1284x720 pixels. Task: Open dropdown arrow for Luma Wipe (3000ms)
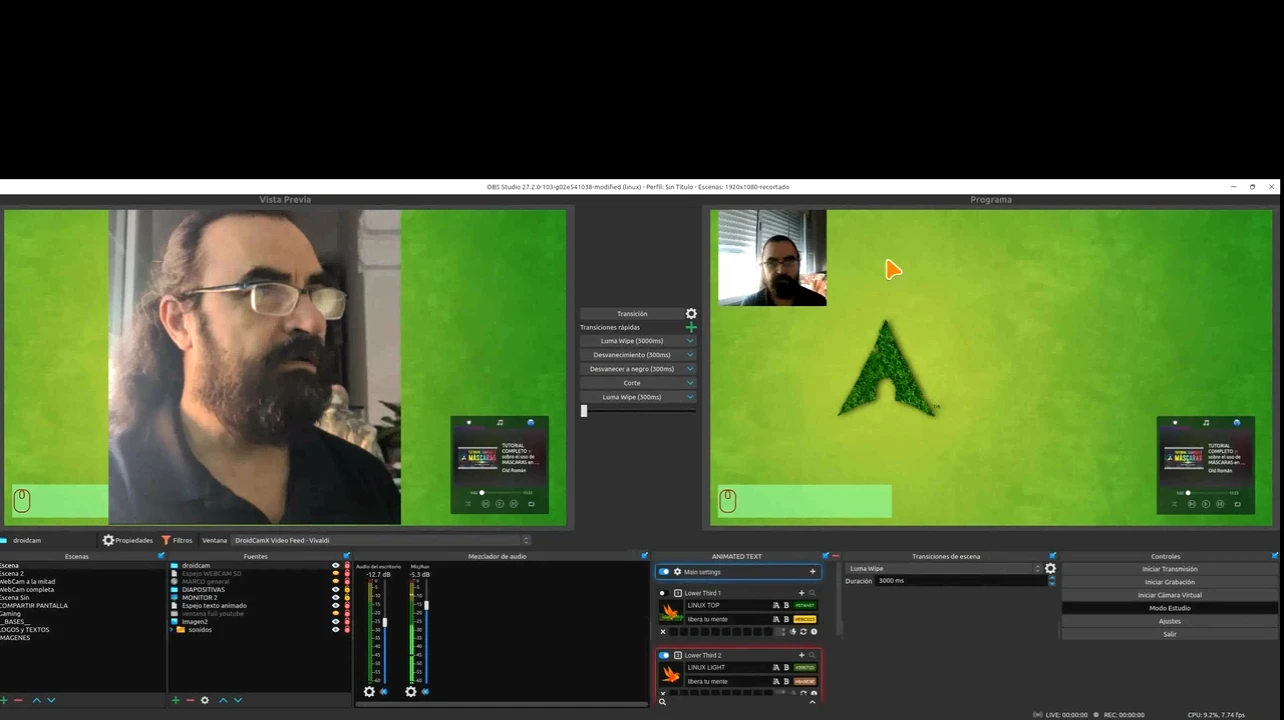coord(690,341)
